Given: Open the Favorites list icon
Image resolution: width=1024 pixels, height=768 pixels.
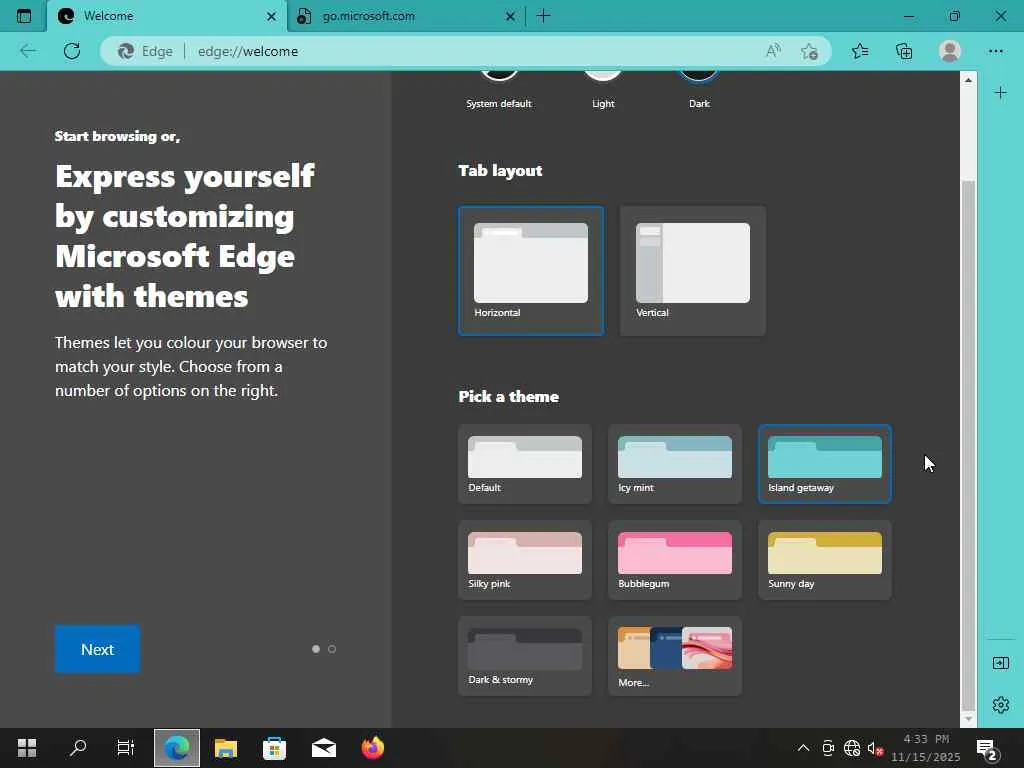Looking at the screenshot, I should pos(860,51).
